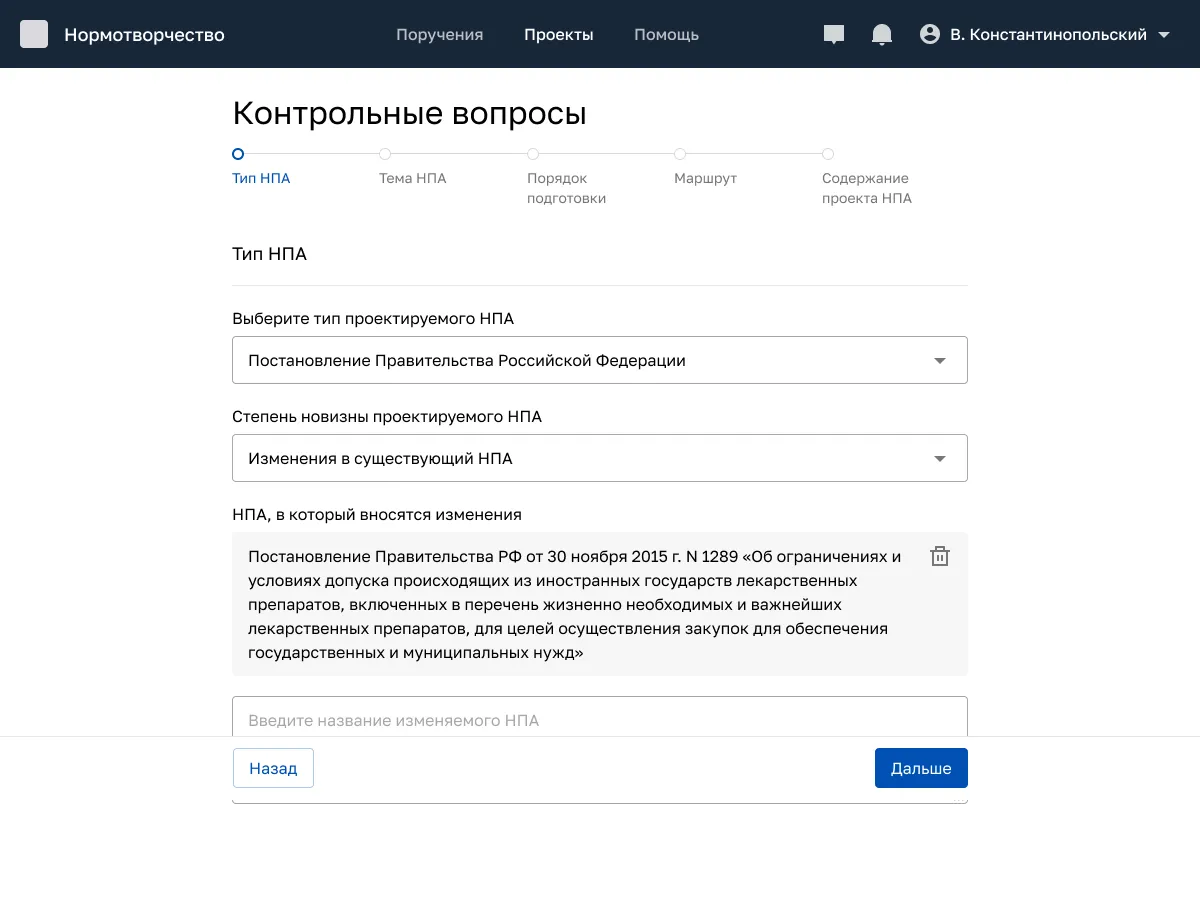Click user name В. Константинопольский

(x=1048, y=35)
